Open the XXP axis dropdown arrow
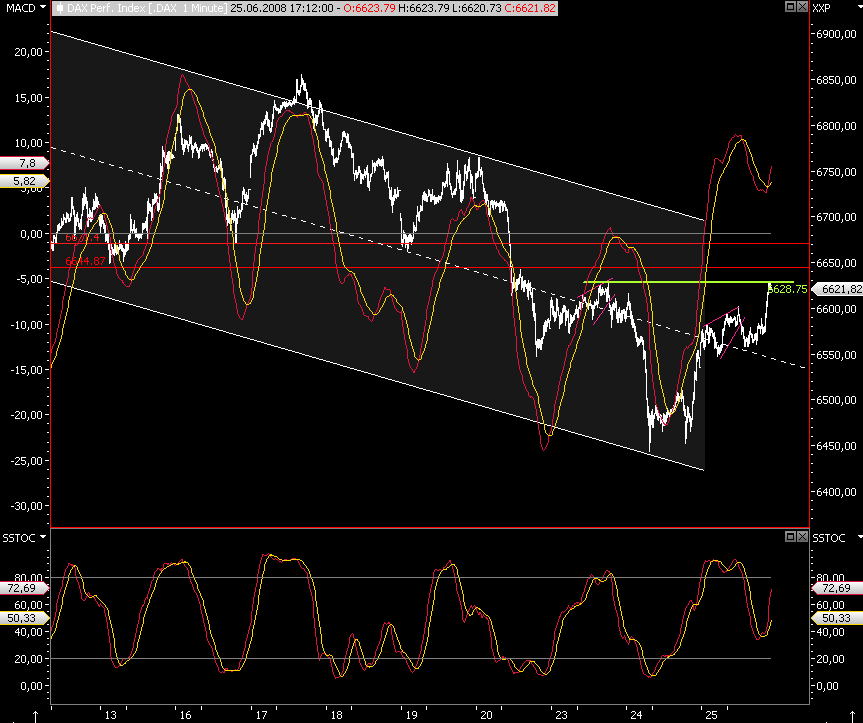This screenshot has height=723, width=863. pyautogui.click(x=860, y=8)
